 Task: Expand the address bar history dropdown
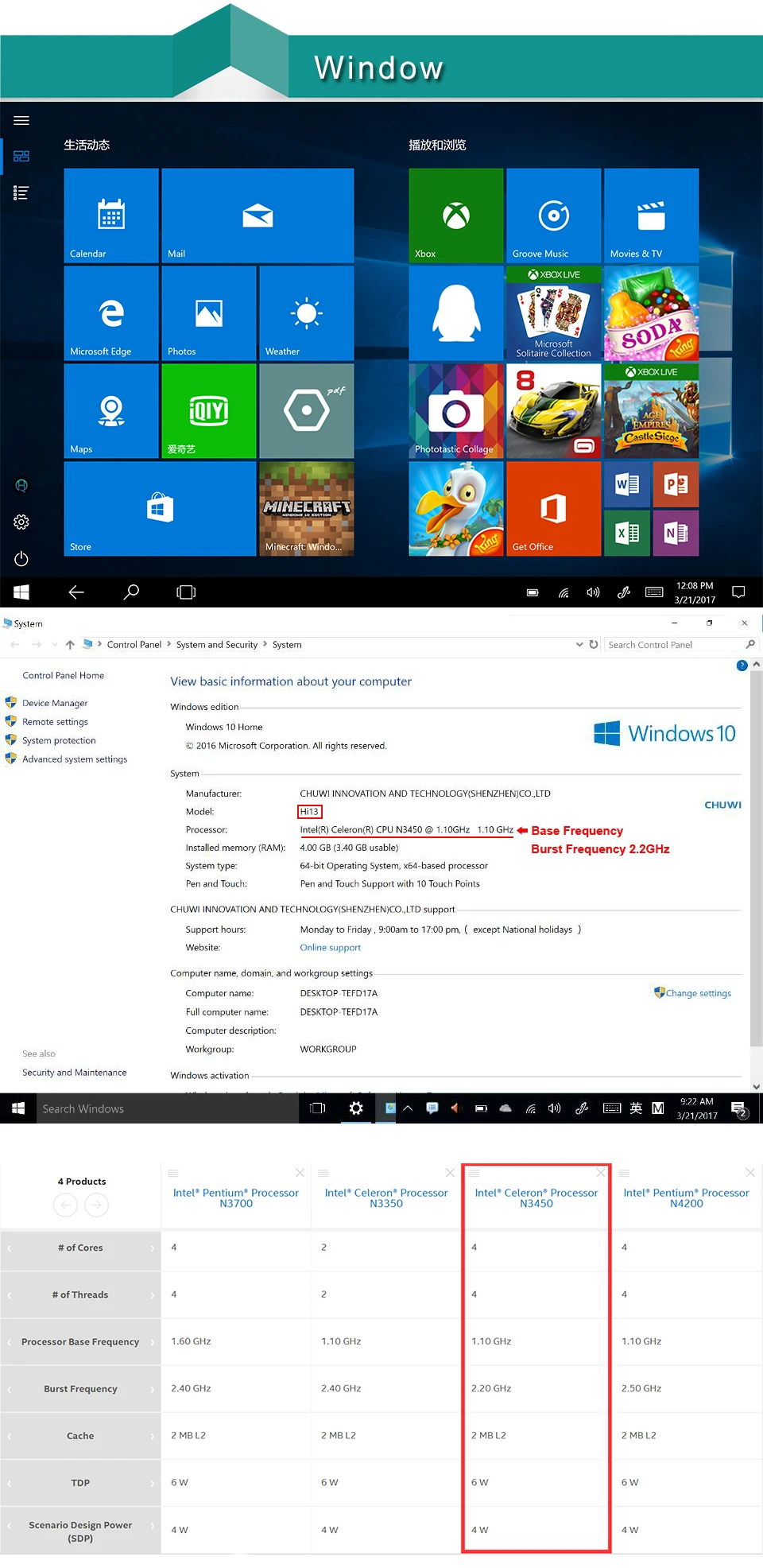pos(579,645)
